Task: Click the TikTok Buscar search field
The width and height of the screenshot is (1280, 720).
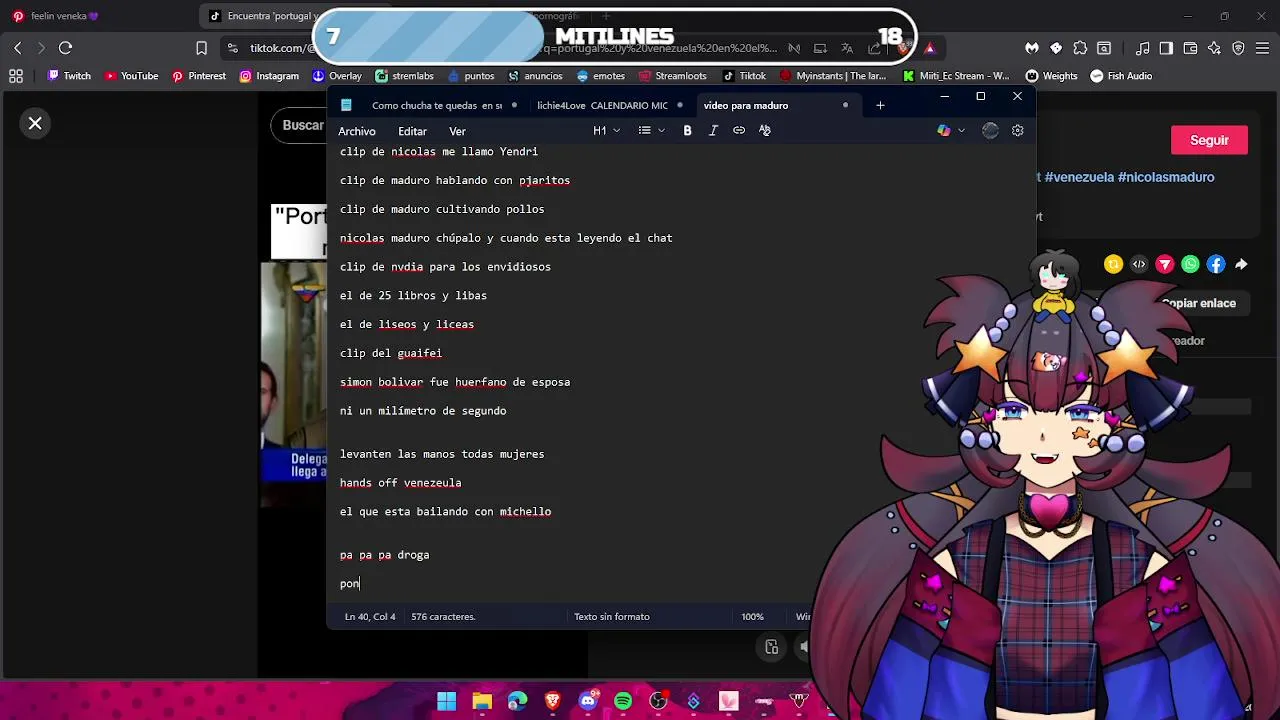Action: 300,125
